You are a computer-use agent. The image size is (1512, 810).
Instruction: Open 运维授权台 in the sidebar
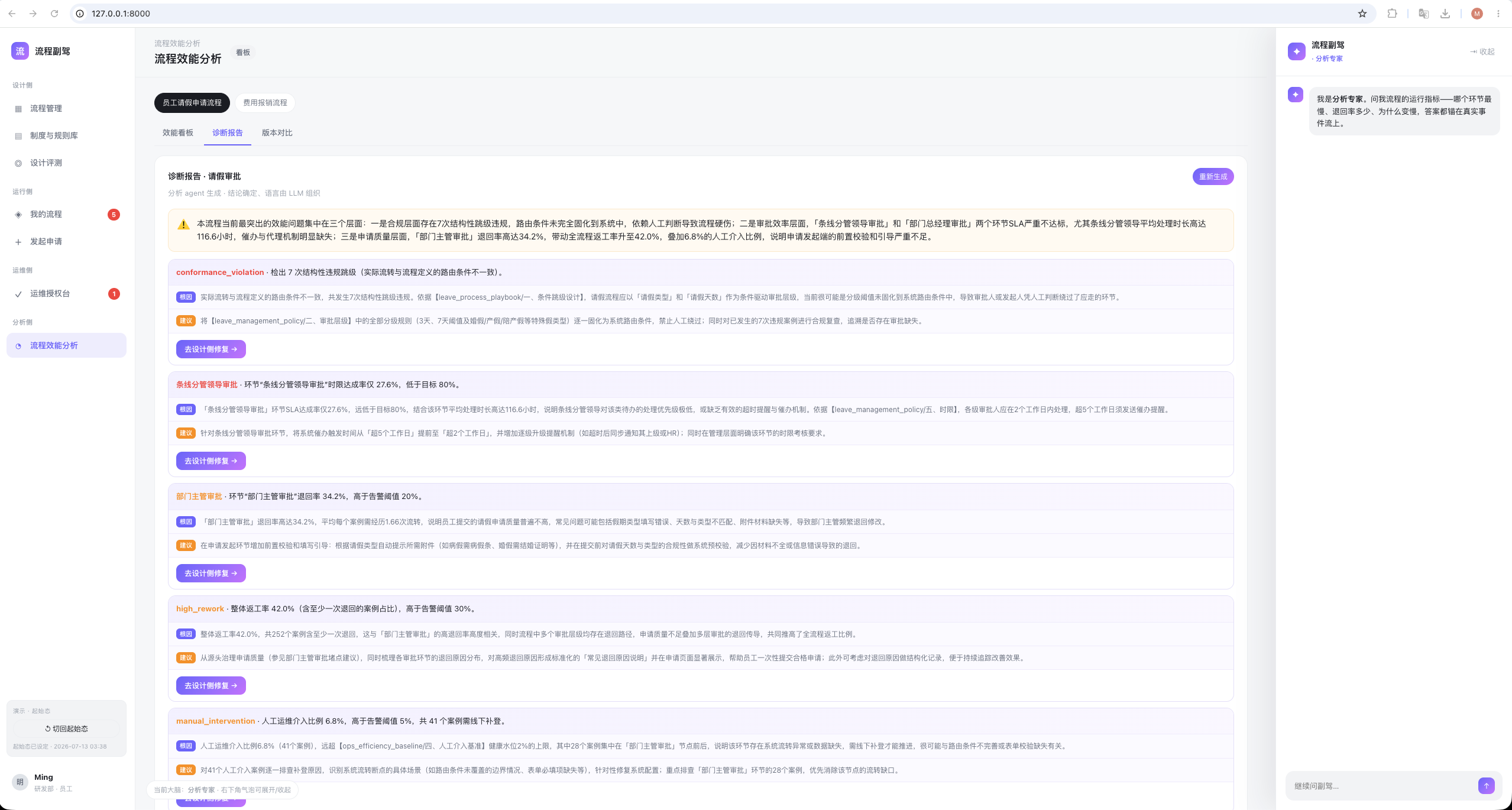(66, 294)
